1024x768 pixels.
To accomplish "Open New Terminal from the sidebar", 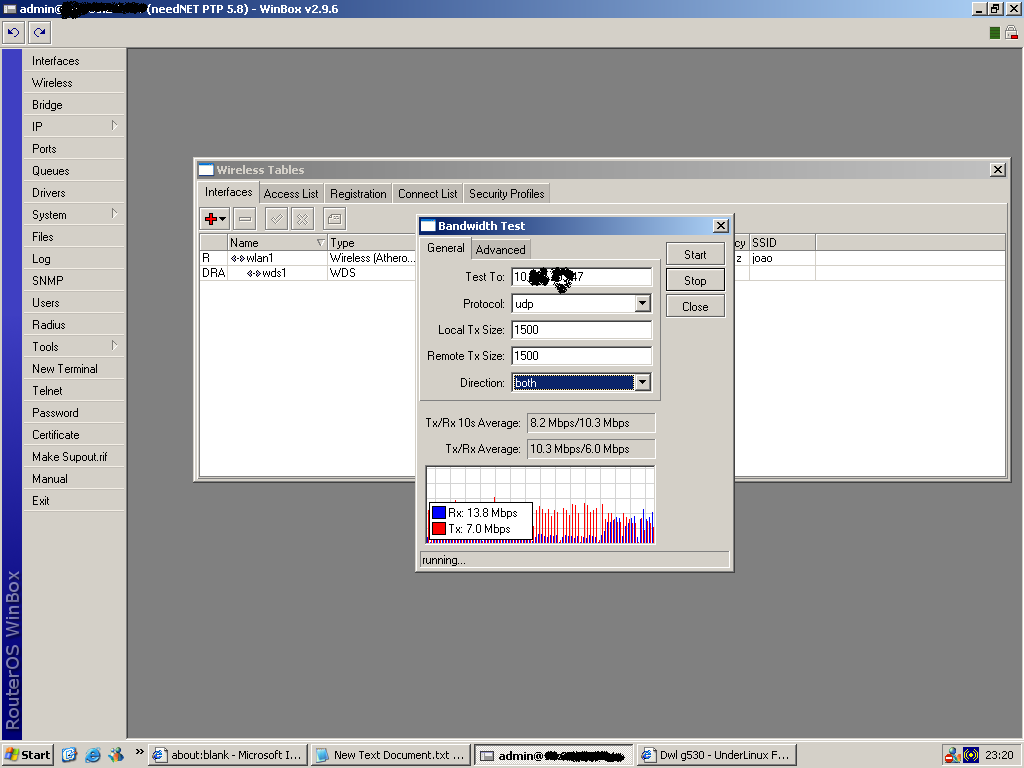I will (64, 368).
